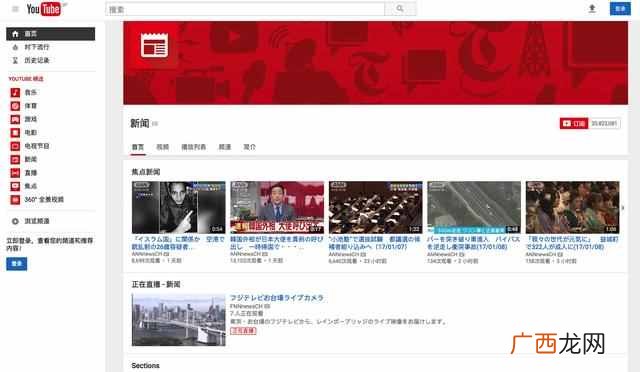Open the FNNnewsCH channel link
This screenshot has width=640, height=372.
(x=246, y=306)
